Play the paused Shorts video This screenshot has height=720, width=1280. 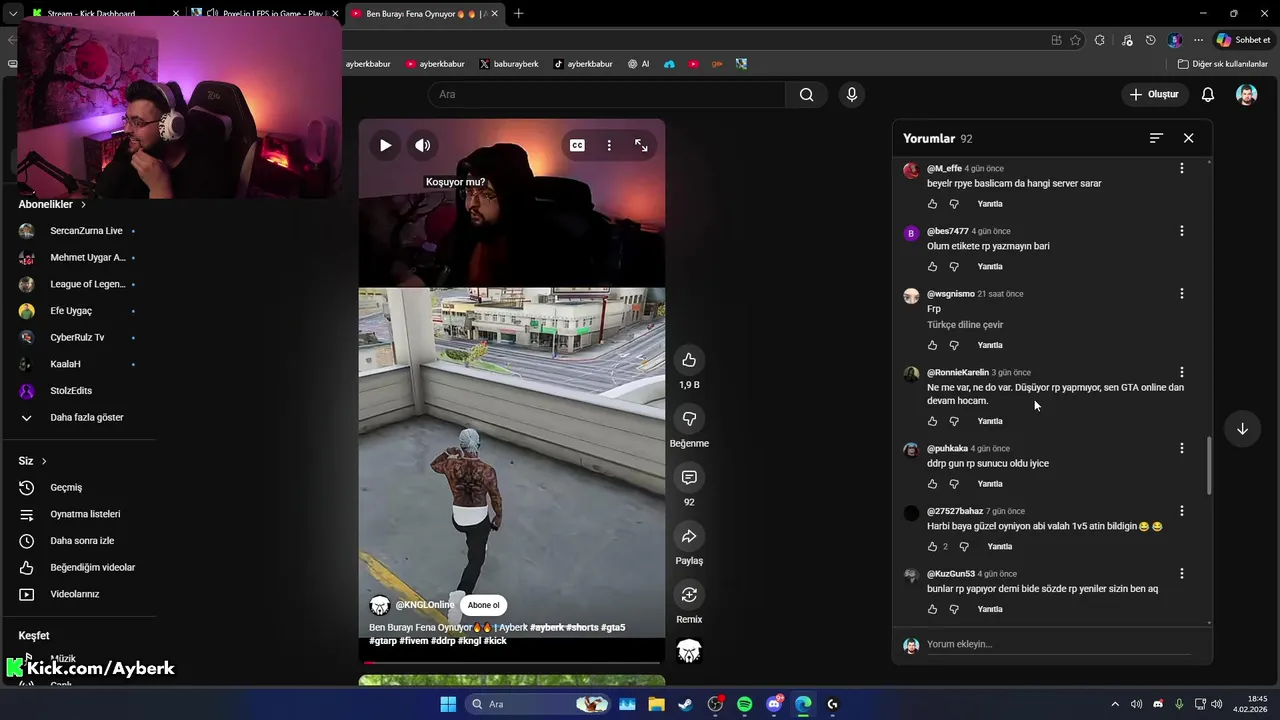coord(385,145)
